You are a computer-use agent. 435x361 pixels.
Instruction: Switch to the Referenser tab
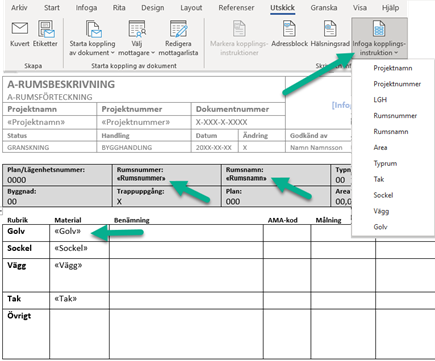tap(236, 8)
